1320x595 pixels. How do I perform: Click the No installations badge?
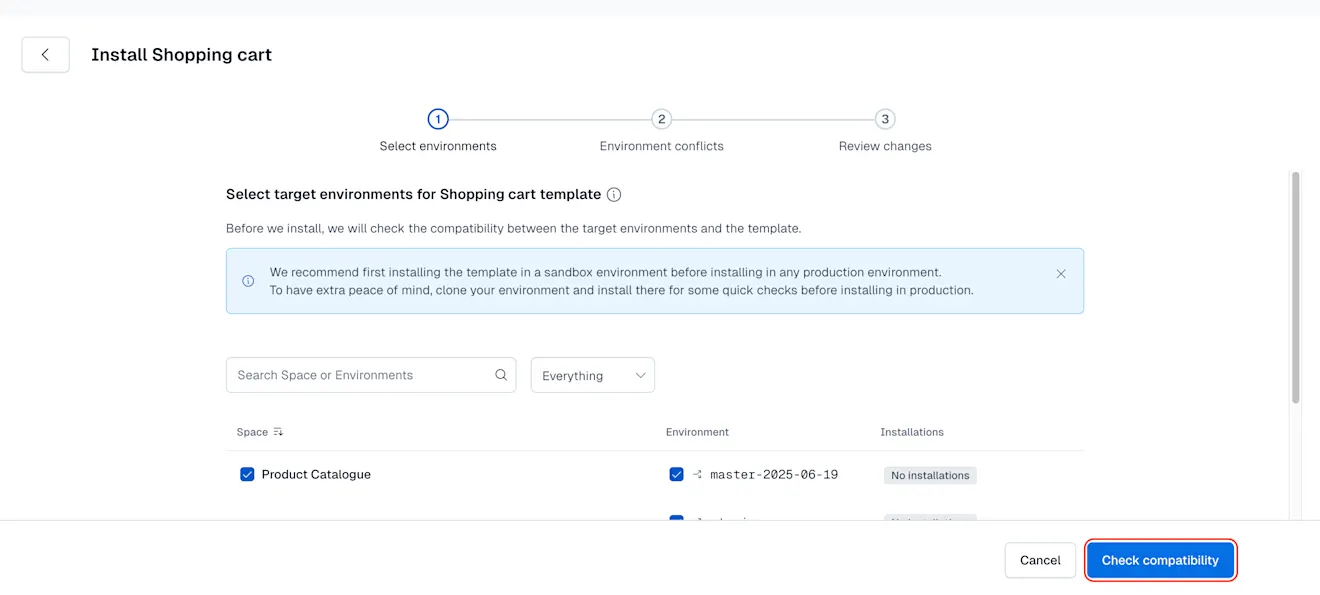[930, 475]
